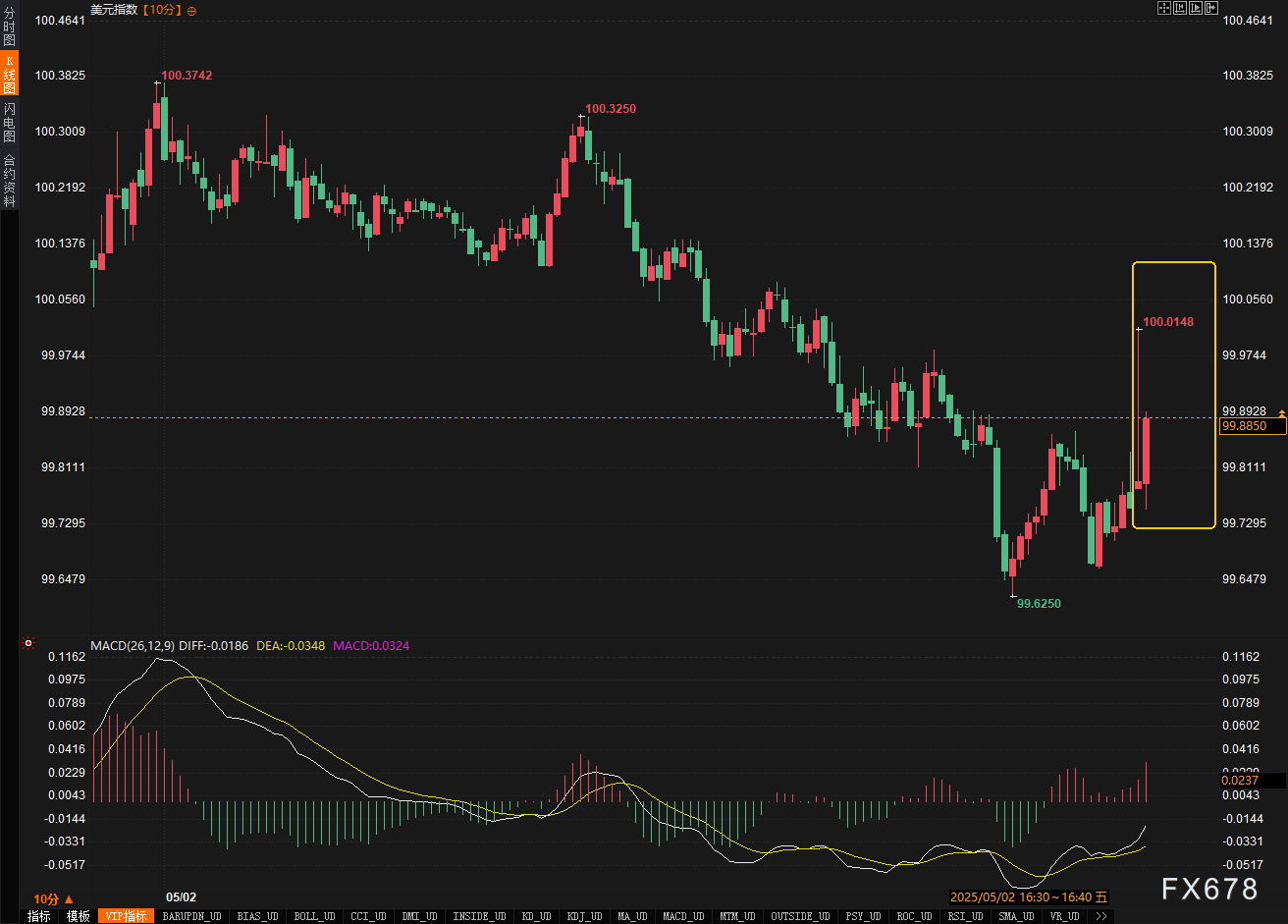This screenshot has width=1288, height=924.
Task: Switch to 闪电图 view in left sidebar
Action: click(9, 122)
